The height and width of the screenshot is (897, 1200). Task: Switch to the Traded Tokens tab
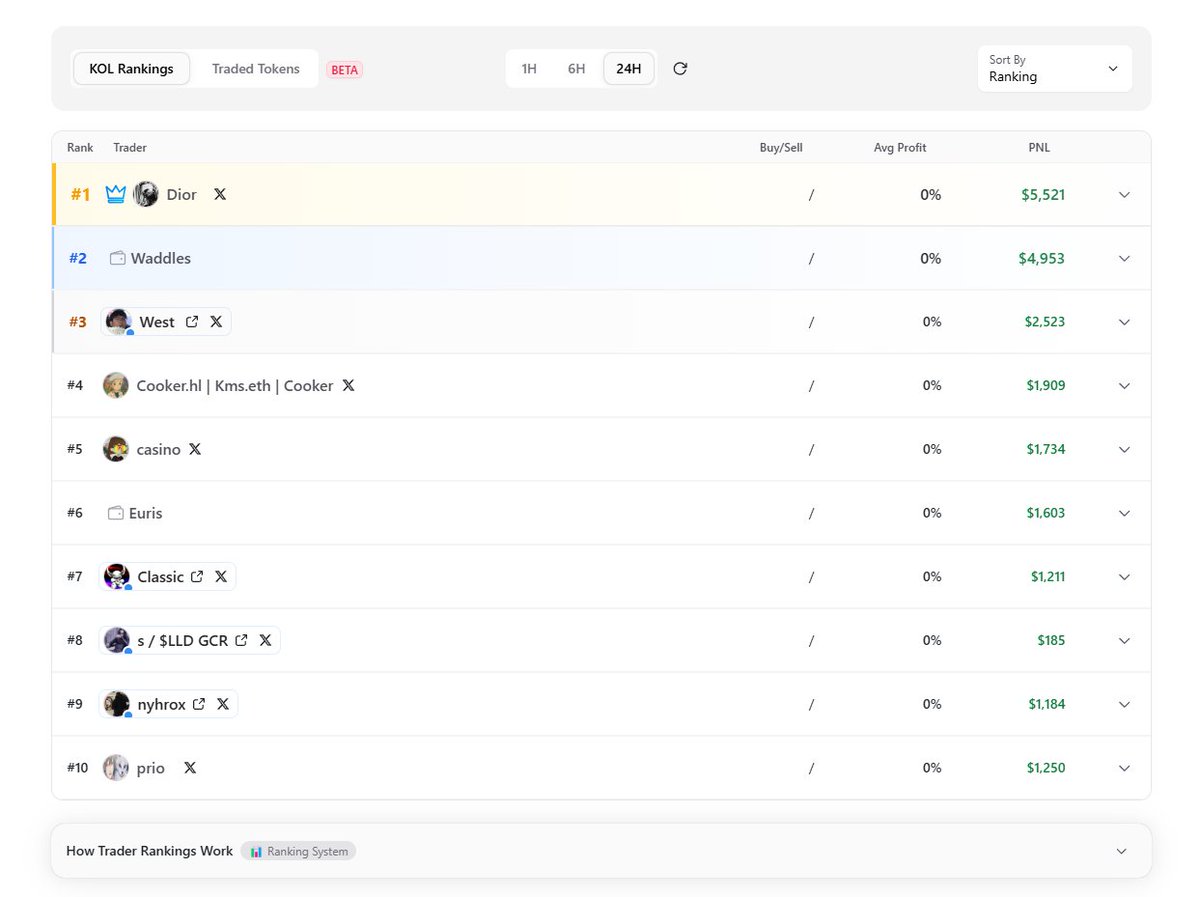point(256,69)
